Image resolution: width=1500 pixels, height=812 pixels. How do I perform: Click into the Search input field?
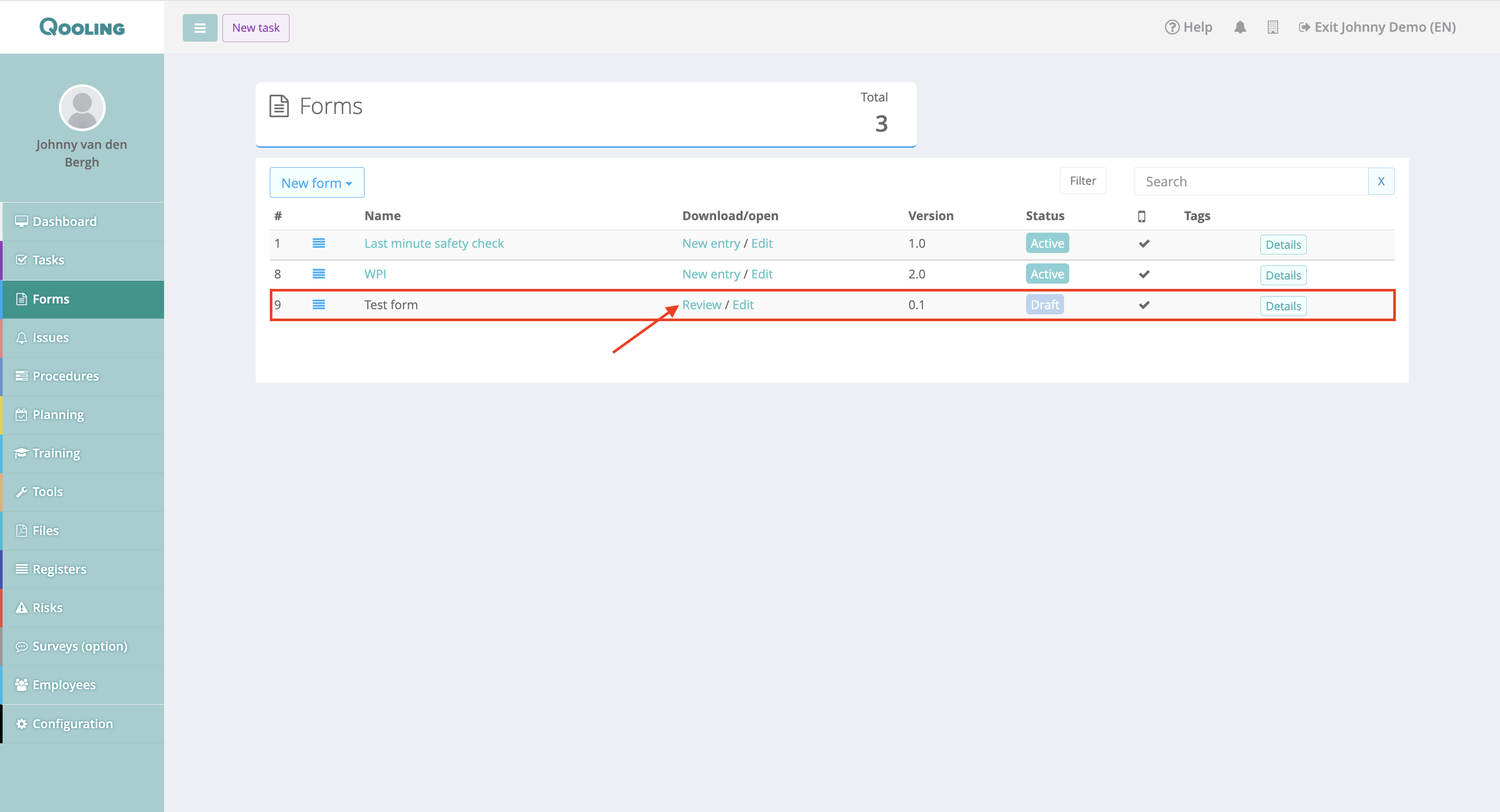coord(1251,182)
